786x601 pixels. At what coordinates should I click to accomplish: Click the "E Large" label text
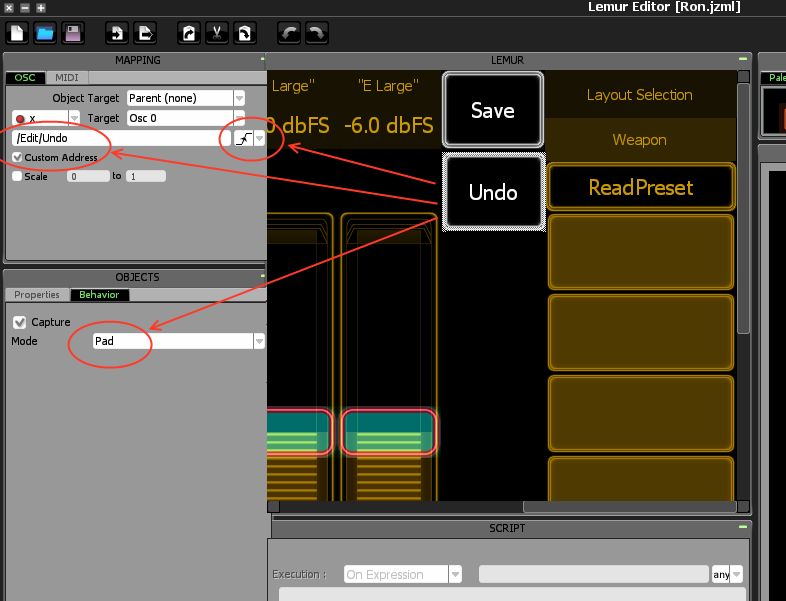tap(388, 86)
